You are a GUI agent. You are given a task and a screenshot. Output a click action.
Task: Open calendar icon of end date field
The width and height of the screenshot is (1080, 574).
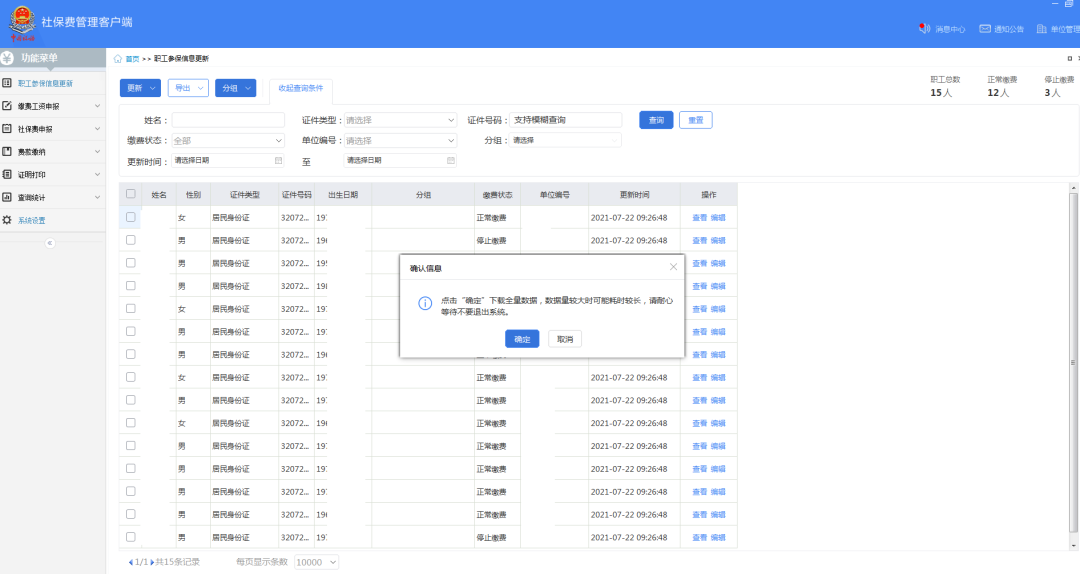(x=450, y=161)
